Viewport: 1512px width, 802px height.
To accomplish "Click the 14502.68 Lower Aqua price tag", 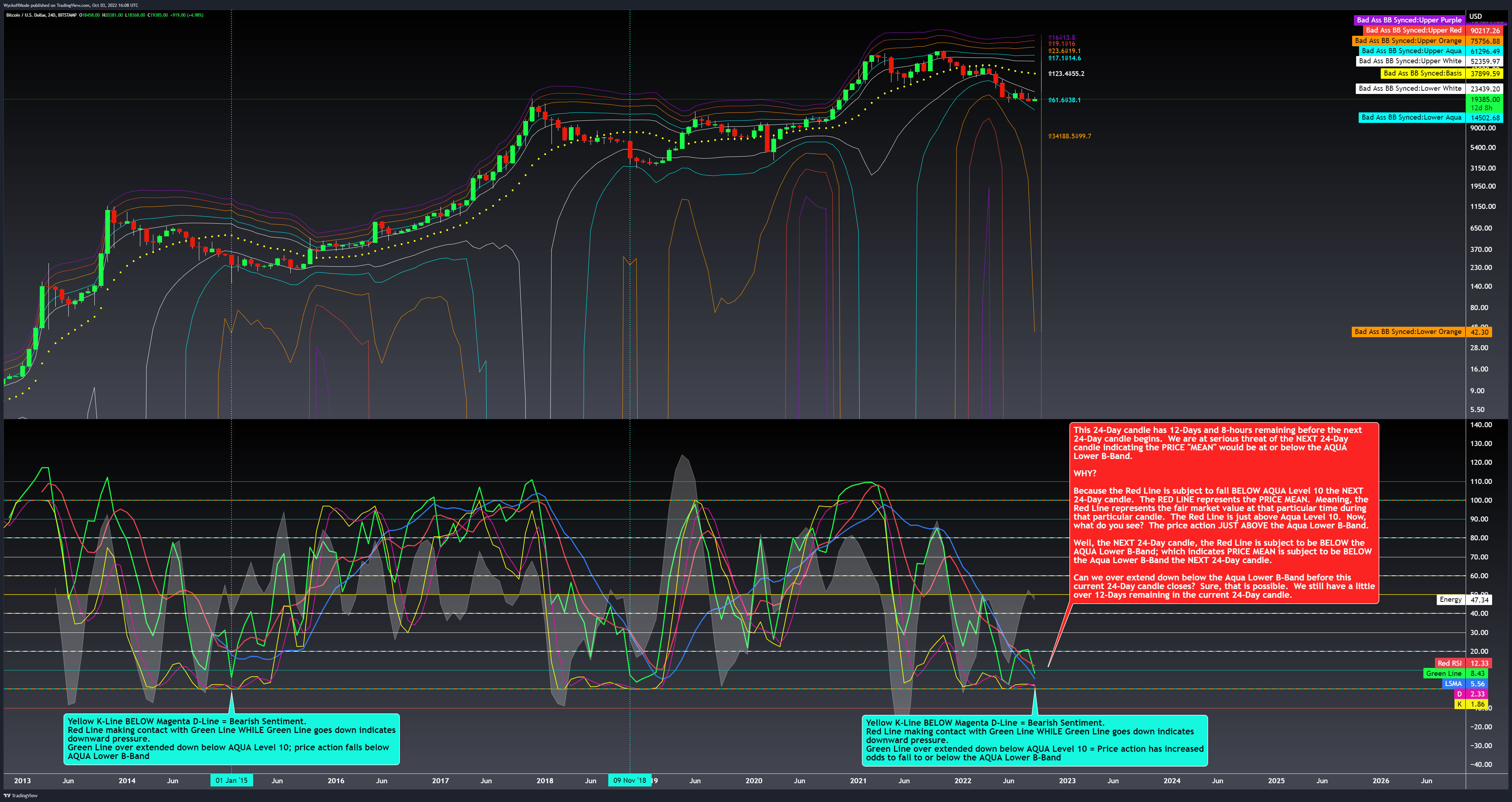I will (1485, 118).
